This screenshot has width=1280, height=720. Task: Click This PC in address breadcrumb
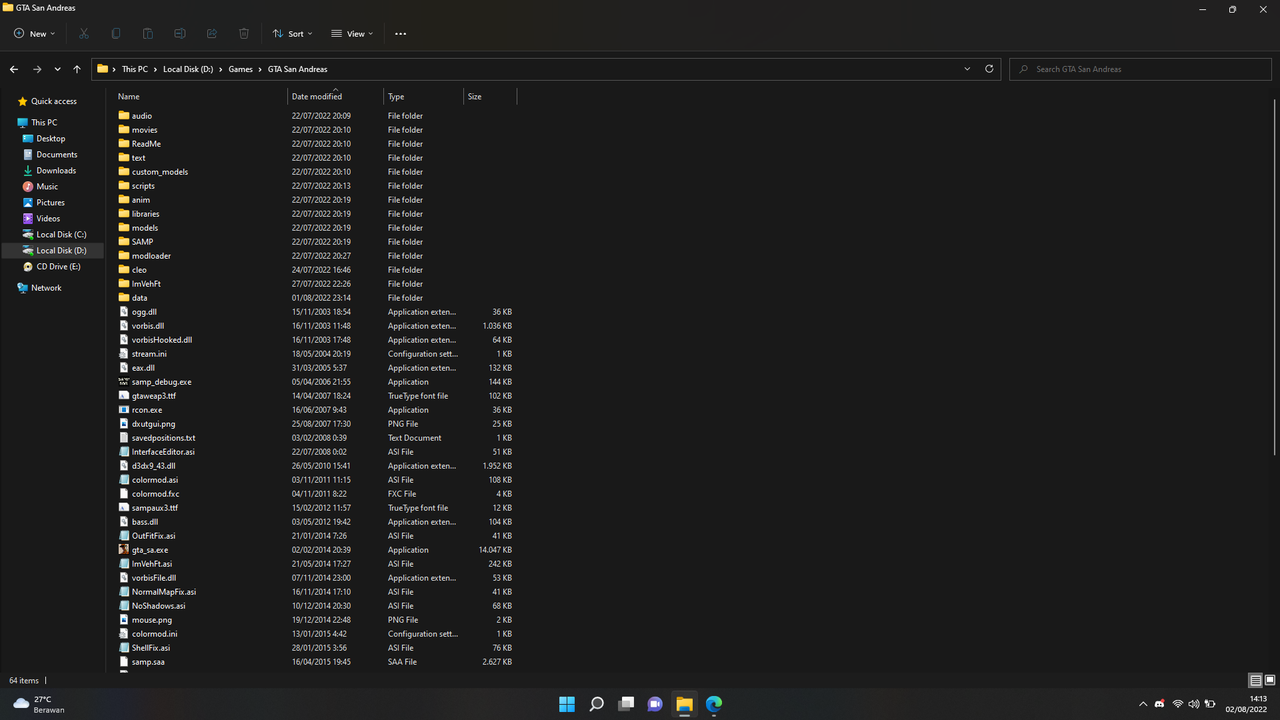click(134, 69)
